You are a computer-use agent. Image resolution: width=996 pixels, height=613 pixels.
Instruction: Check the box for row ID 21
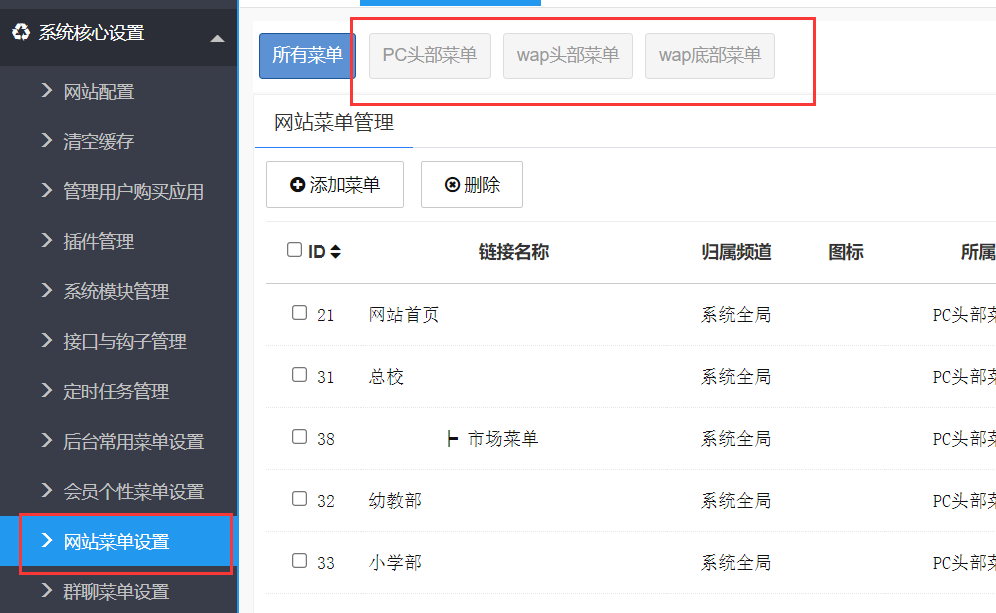coord(299,313)
